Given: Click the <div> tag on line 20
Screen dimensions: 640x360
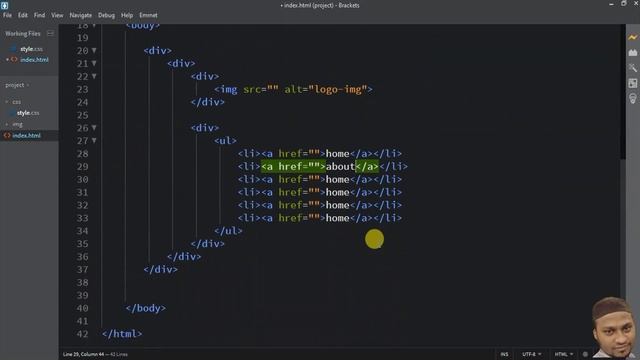Looking at the screenshot, I should click(158, 51).
